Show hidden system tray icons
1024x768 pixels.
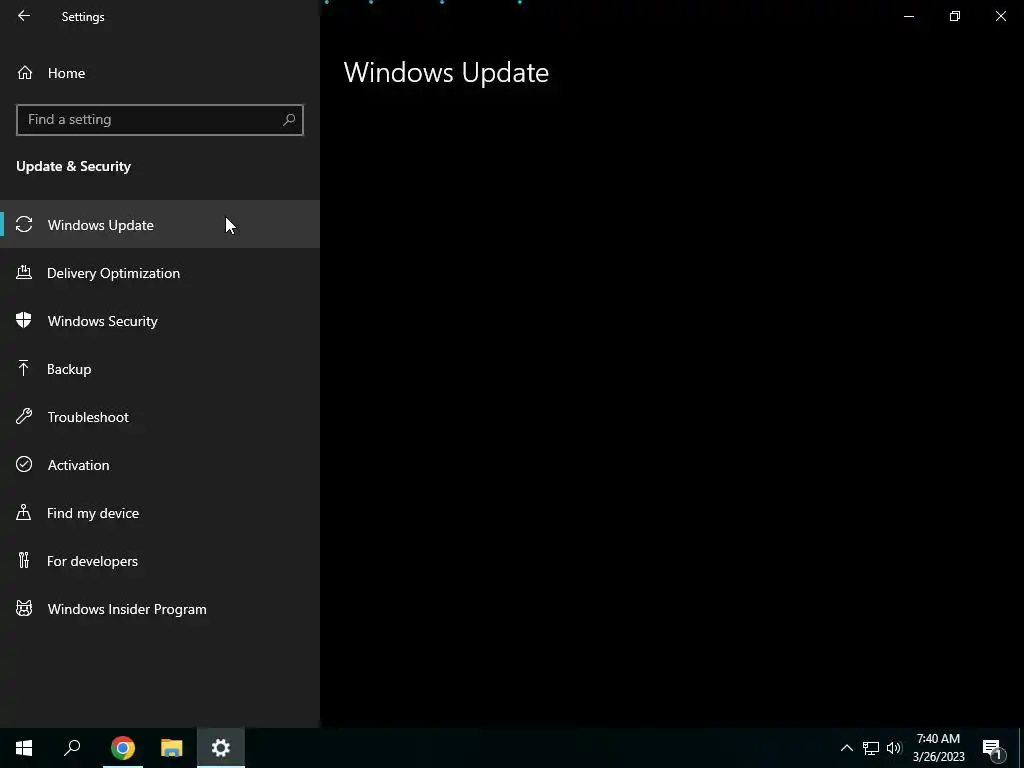846,748
